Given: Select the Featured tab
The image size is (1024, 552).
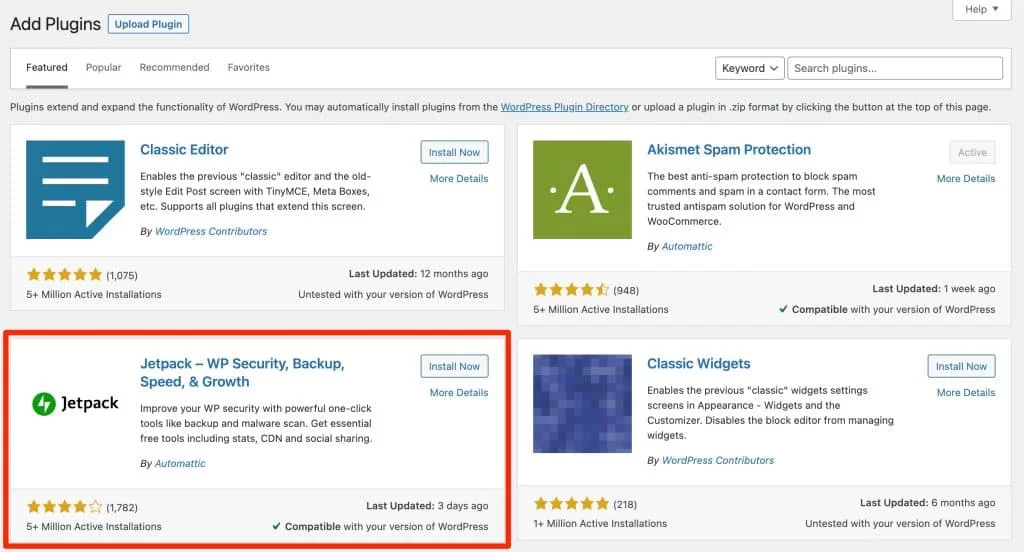Looking at the screenshot, I should tap(46, 67).
